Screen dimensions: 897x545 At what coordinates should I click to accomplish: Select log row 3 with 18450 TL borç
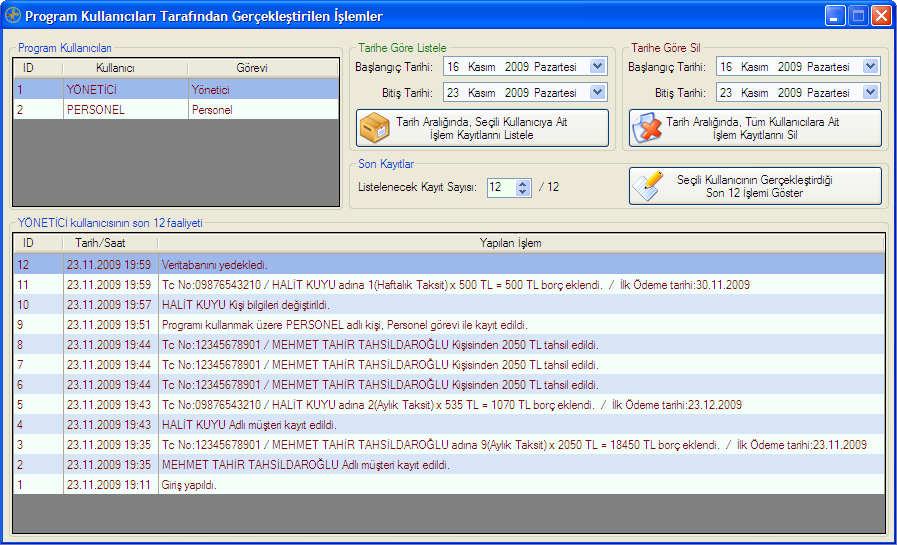click(449, 445)
